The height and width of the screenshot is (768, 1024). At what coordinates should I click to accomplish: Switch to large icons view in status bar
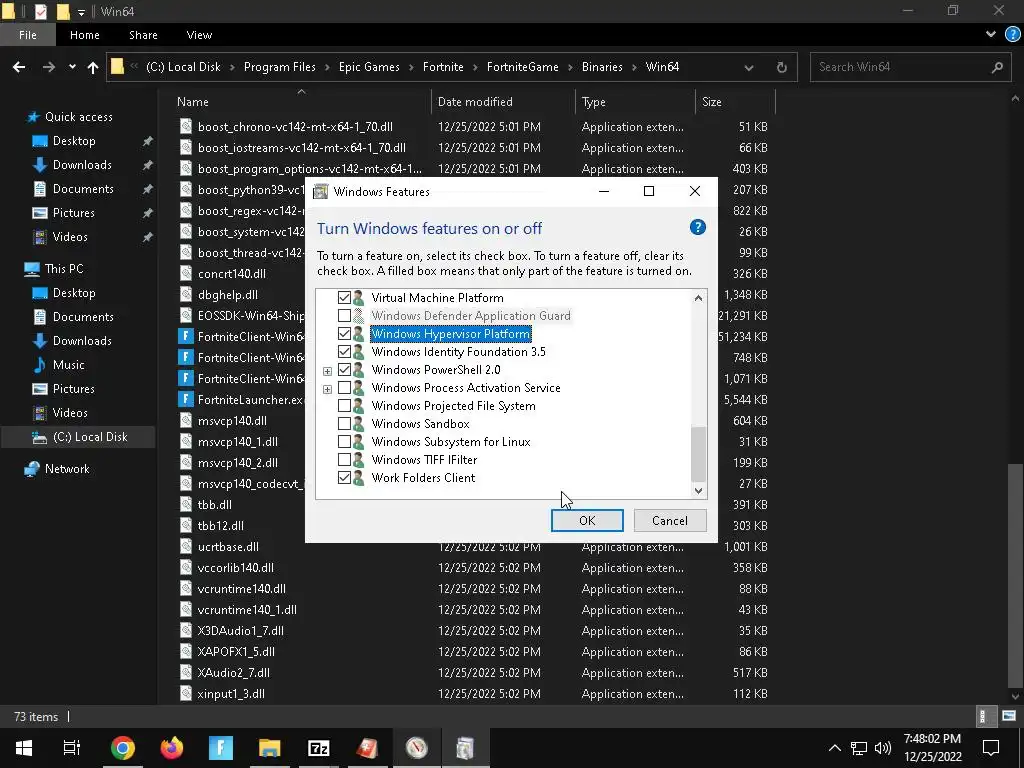(x=1008, y=716)
